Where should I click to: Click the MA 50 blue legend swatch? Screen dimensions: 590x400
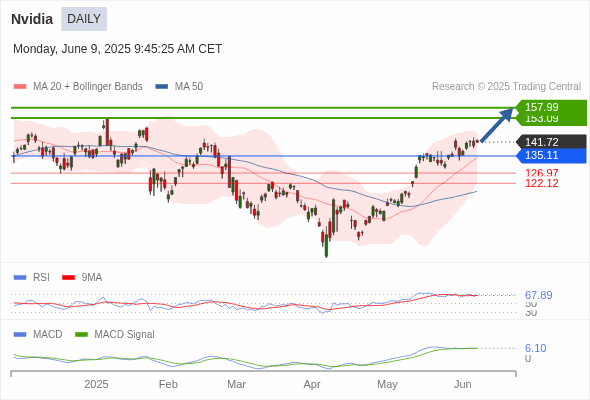point(161,87)
